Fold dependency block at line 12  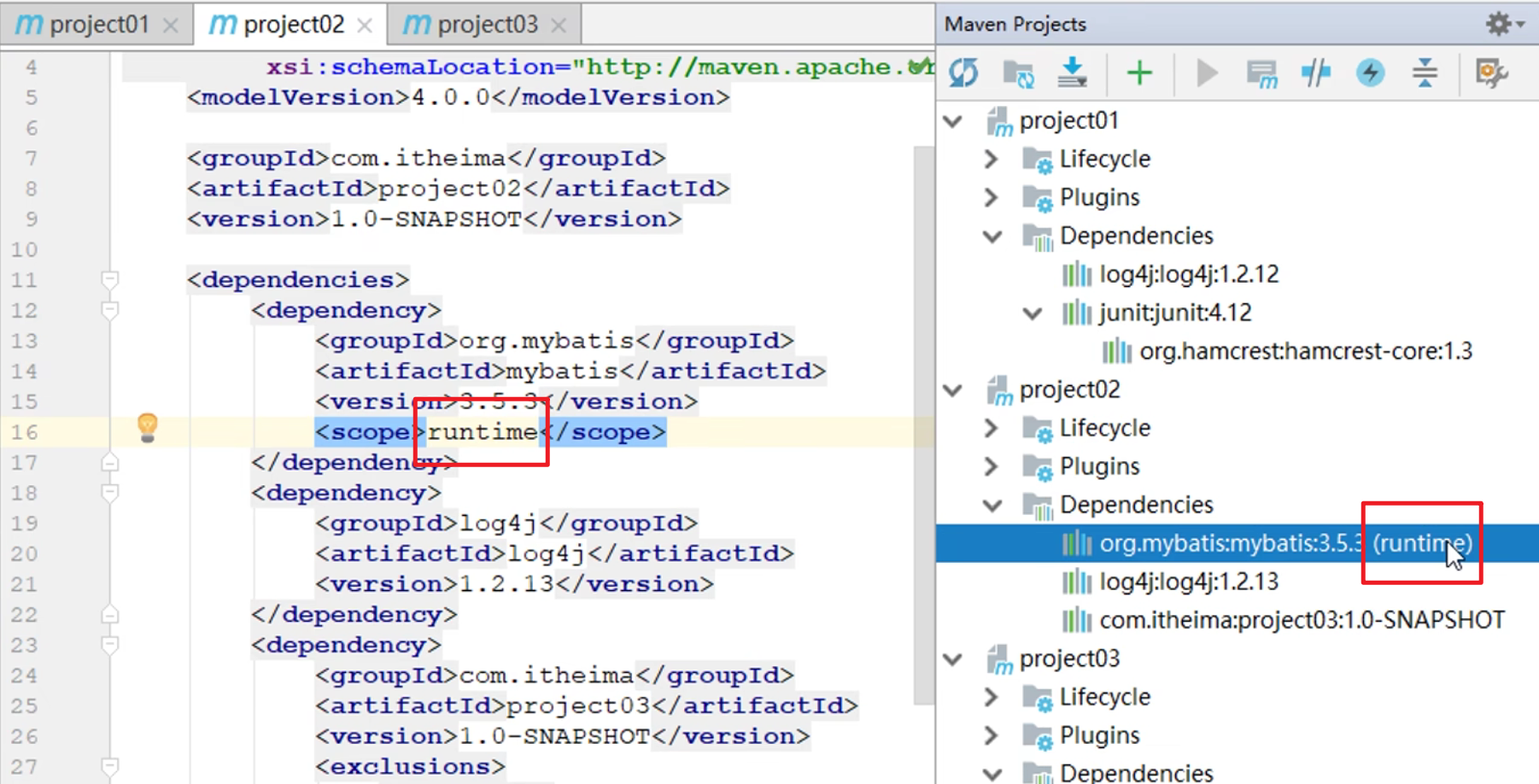click(x=109, y=310)
